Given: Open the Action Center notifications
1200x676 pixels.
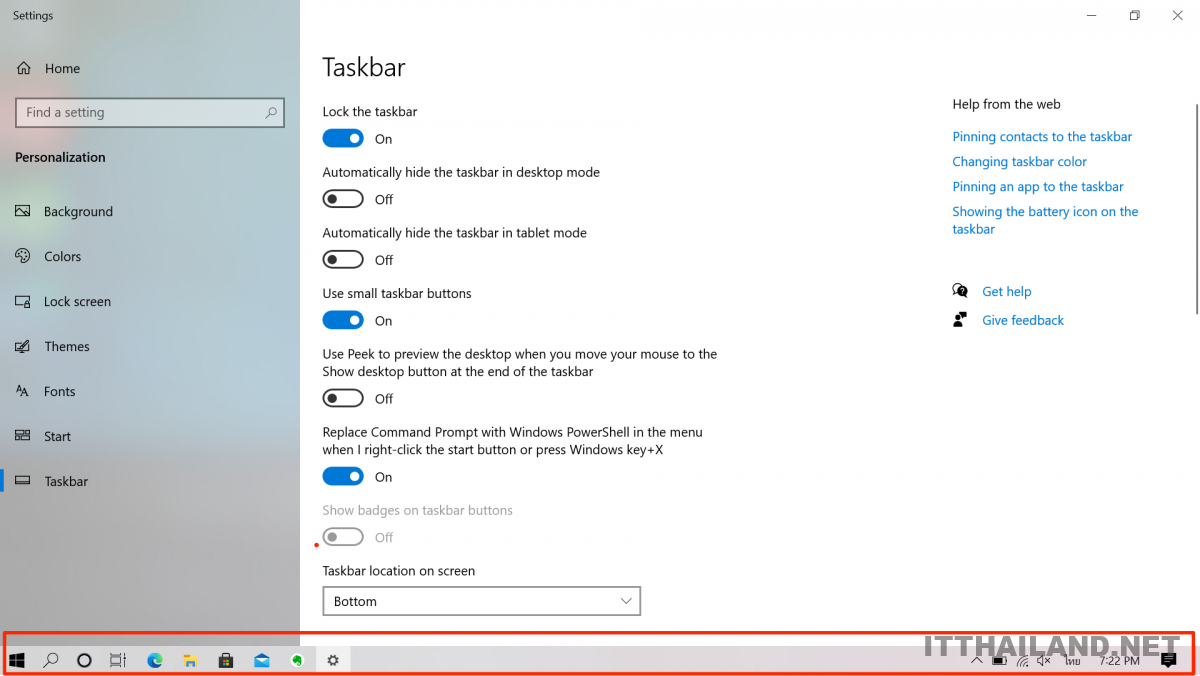Looking at the screenshot, I should (x=1168, y=660).
